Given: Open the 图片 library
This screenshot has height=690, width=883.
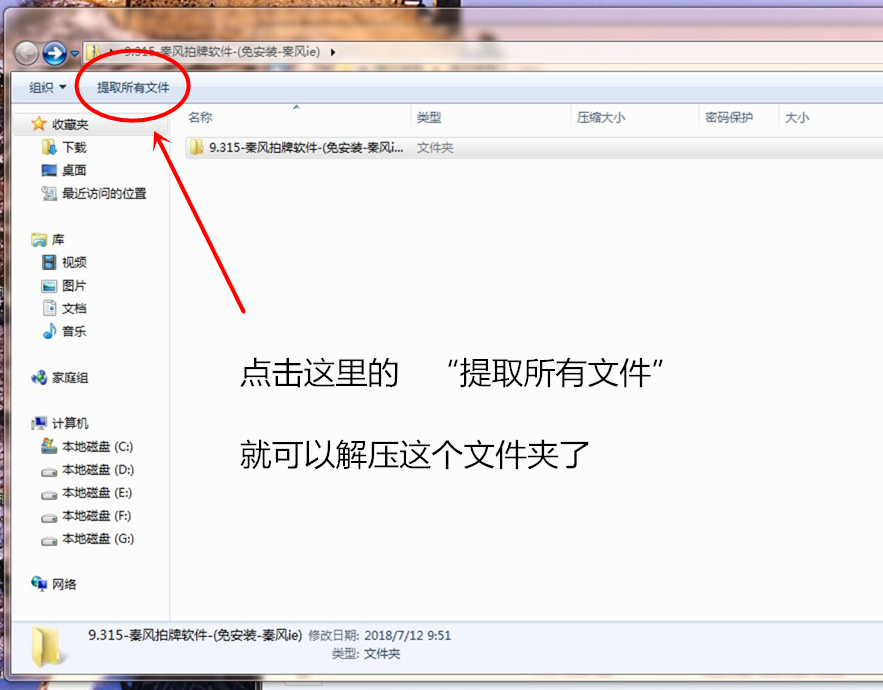Looking at the screenshot, I should pyautogui.click(x=73, y=285).
